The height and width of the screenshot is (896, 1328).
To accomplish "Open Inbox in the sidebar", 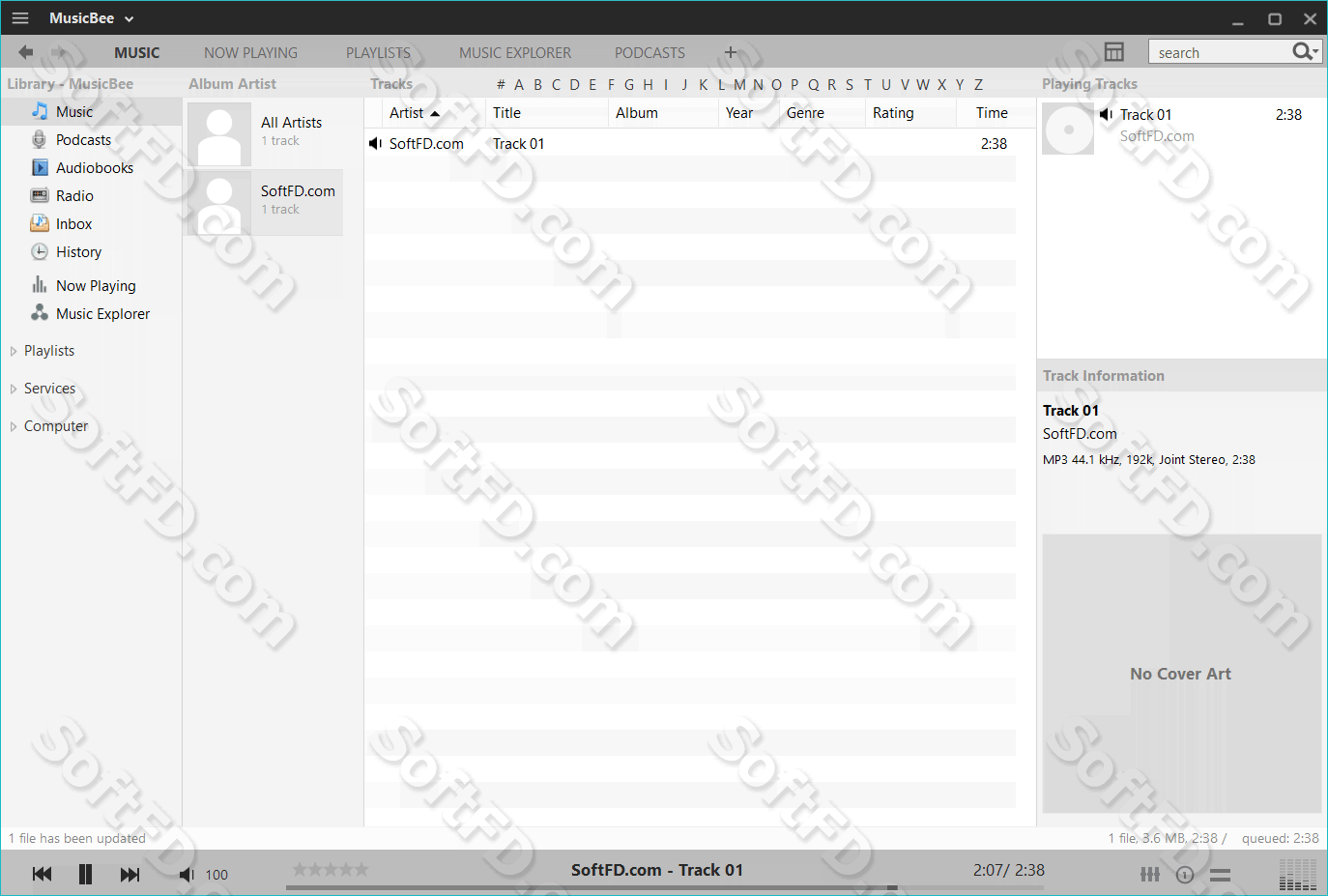I will 92,224.
